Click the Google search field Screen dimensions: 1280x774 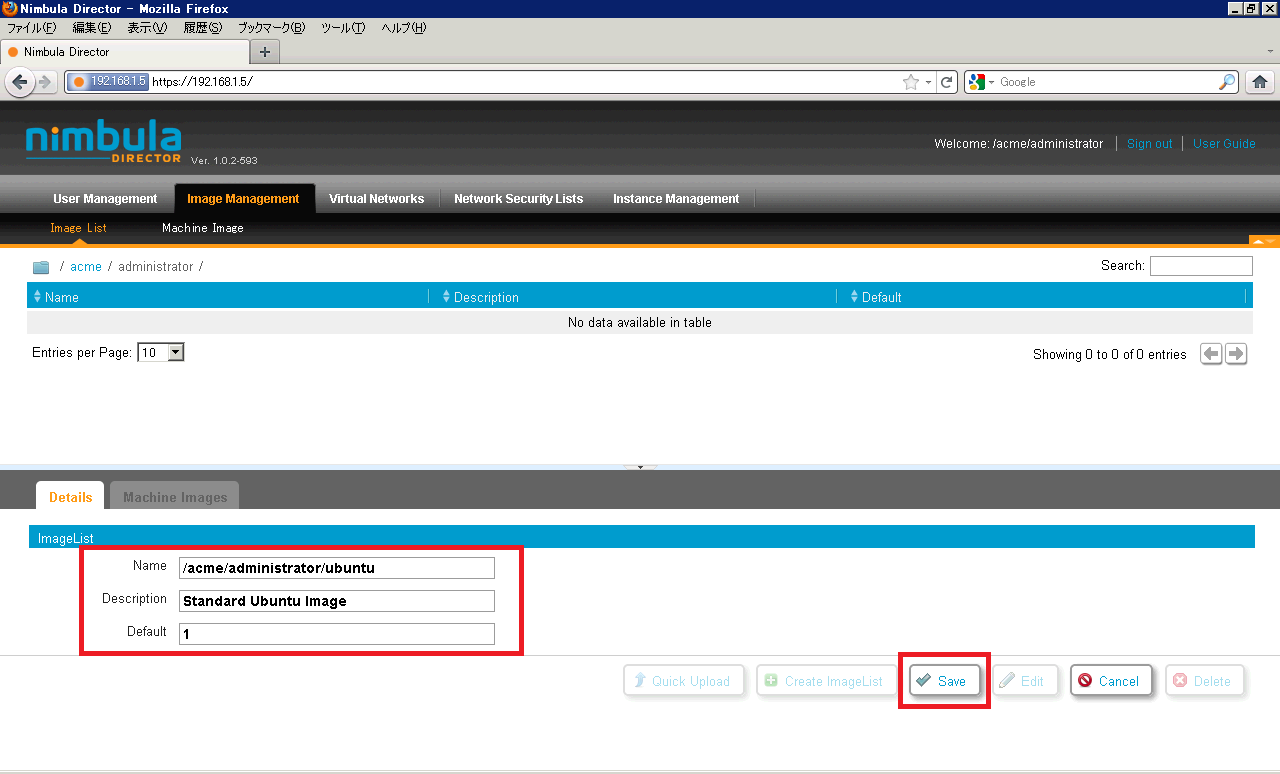[x=1106, y=82]
